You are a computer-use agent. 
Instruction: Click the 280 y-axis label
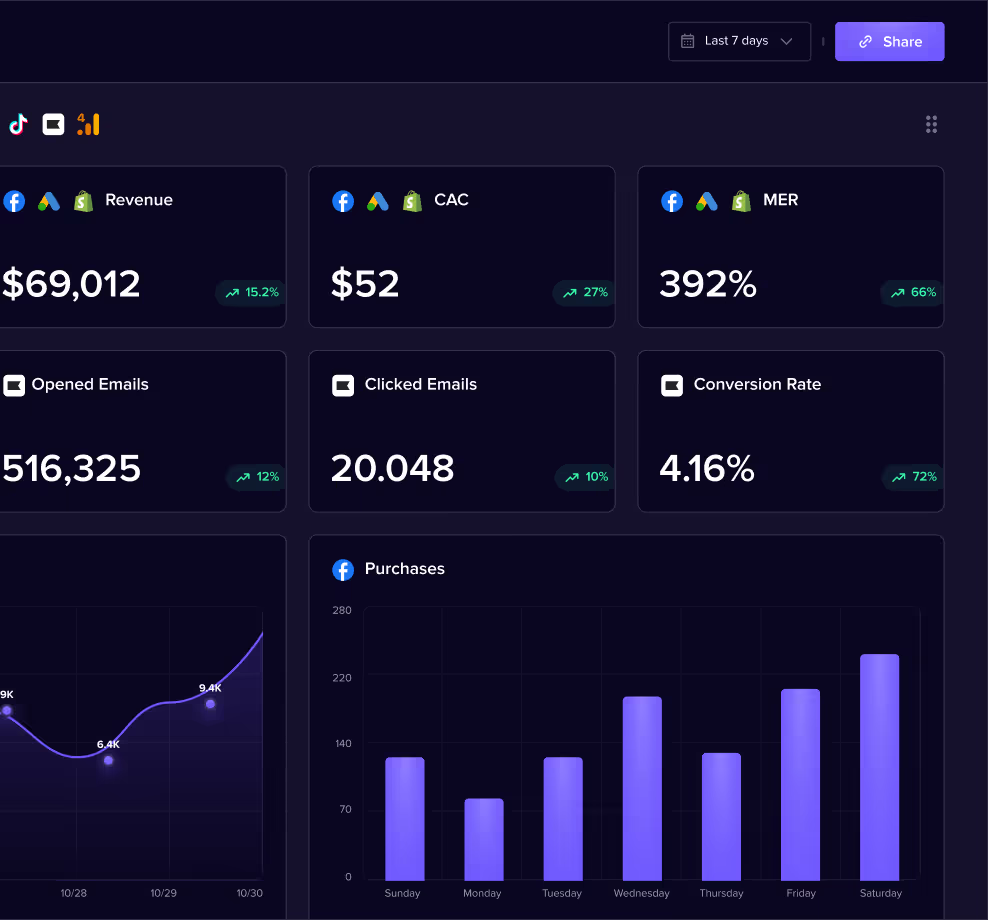[342, 611]
